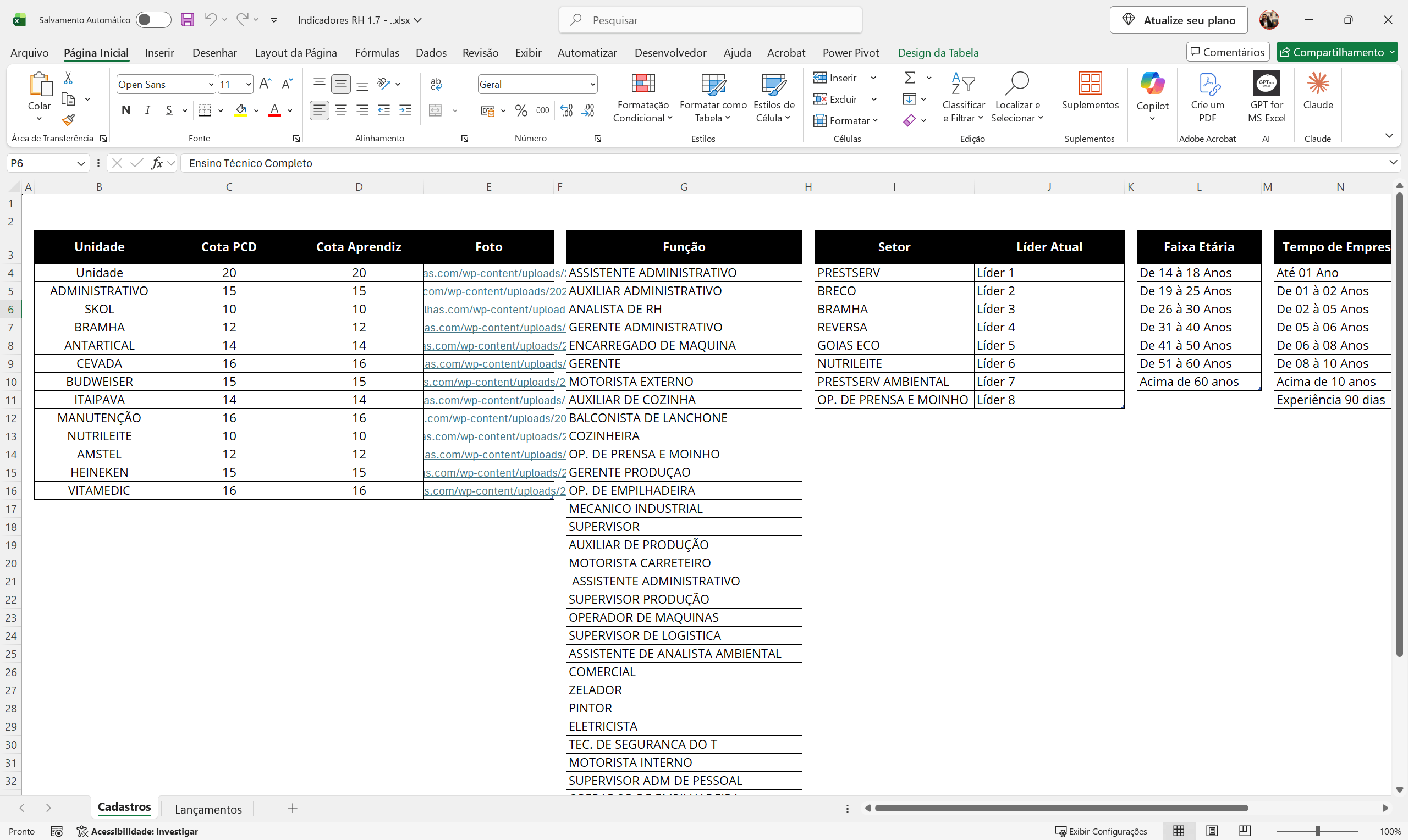Click the Pesquisar search box
This screenshot has height=840, width=1408.
710,20
